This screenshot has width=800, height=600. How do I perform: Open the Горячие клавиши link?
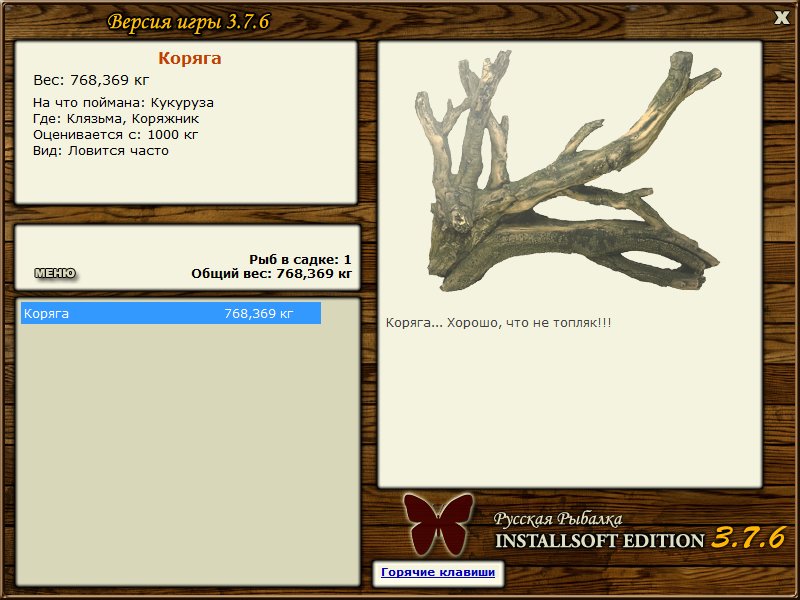tap(438, 572)
